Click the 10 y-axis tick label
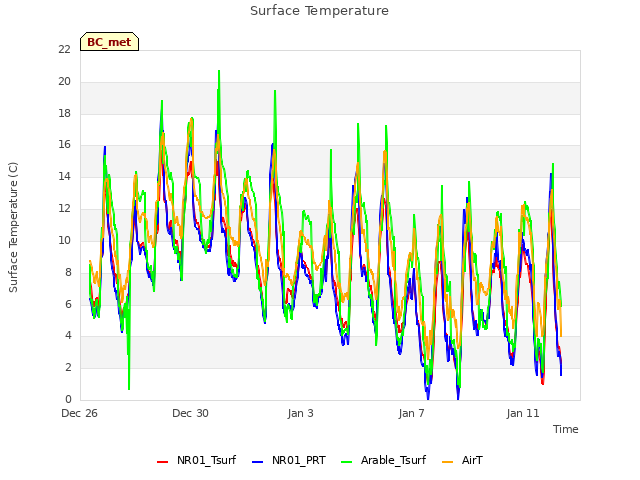The height and width of the screenshot is (480, 640). (64, 240)
